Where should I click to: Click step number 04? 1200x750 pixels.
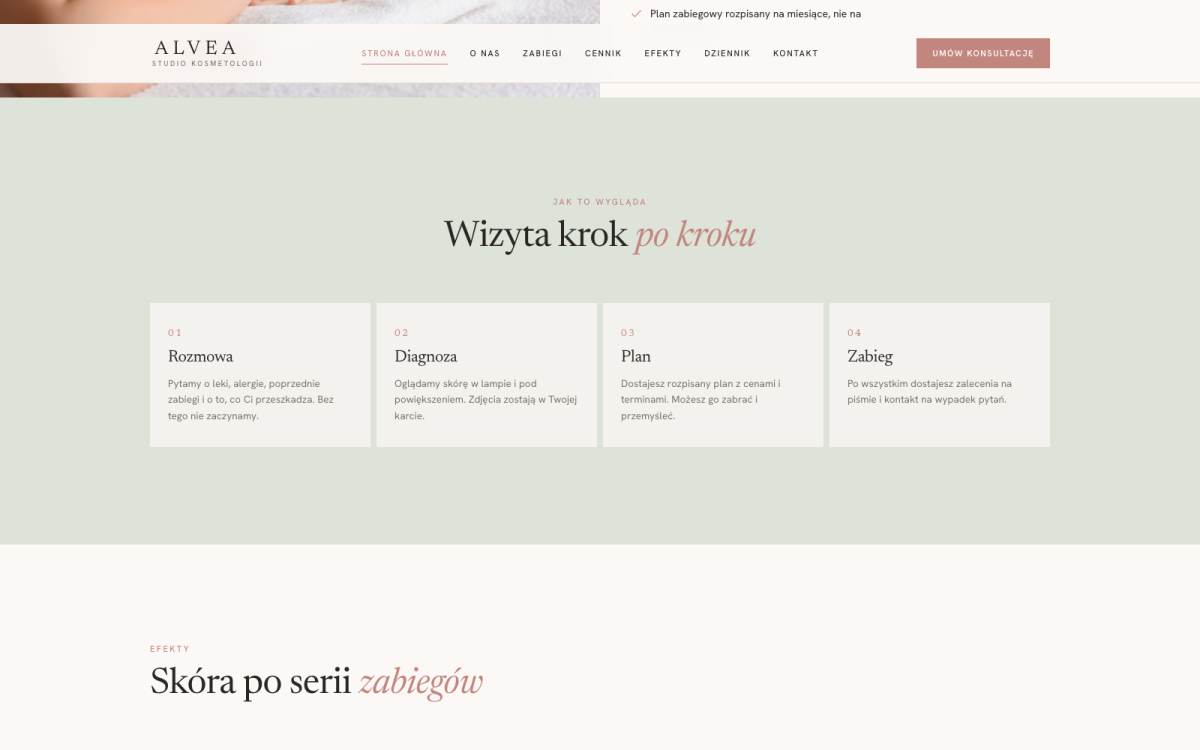(854, 333)
